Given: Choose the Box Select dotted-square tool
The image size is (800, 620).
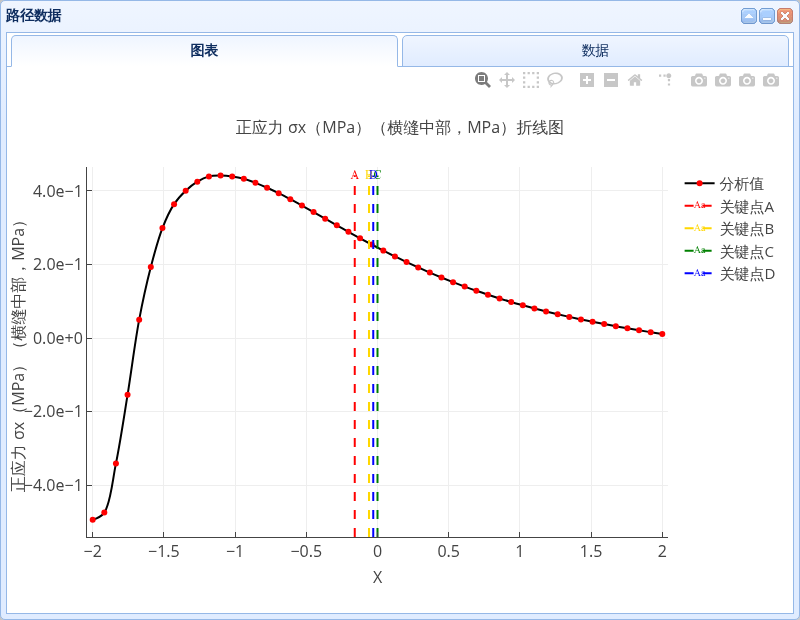Looking at the screenshot, I should pos(531,80).
